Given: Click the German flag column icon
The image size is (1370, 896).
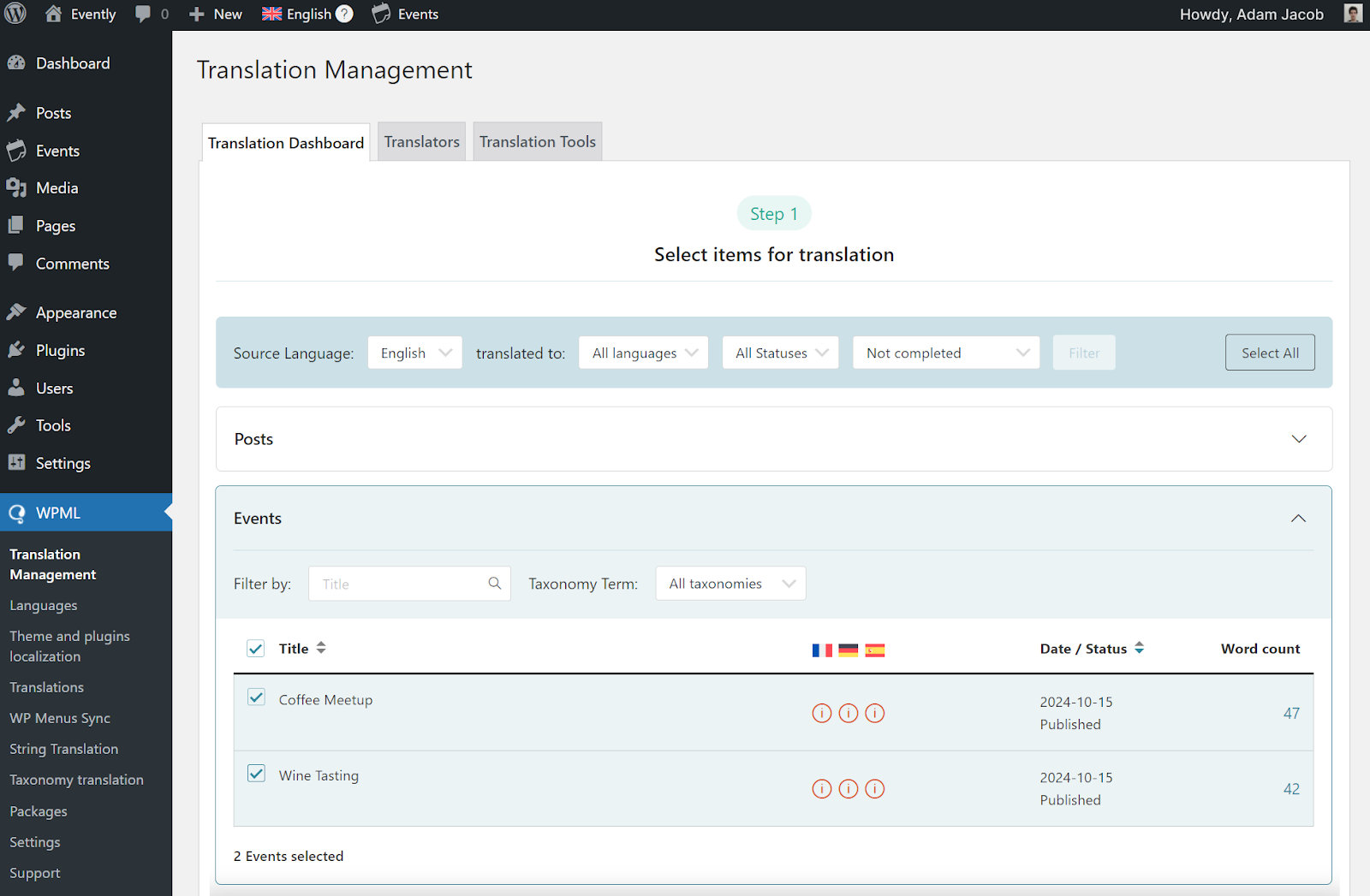Looking at the screenshot, I should 849,650.
